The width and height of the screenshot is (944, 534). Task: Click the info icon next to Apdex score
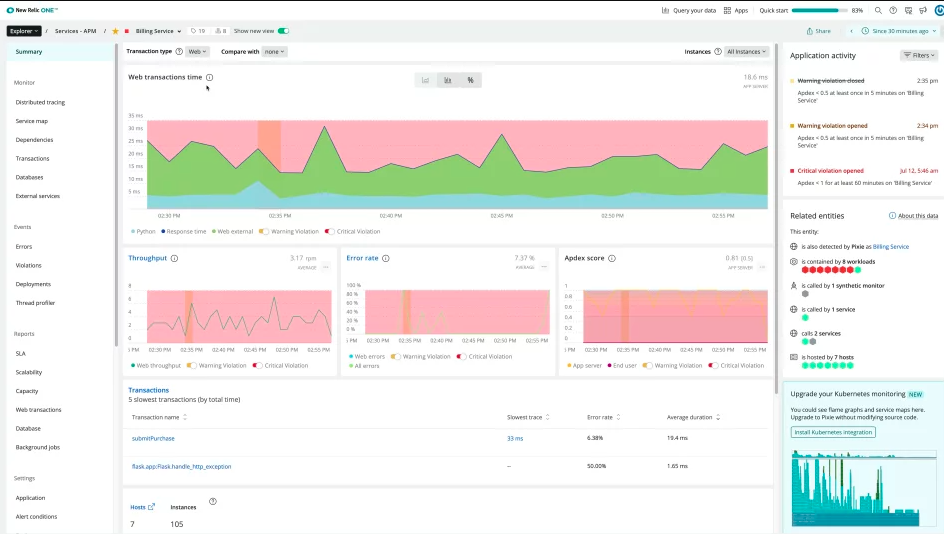(x=612, y=258)
